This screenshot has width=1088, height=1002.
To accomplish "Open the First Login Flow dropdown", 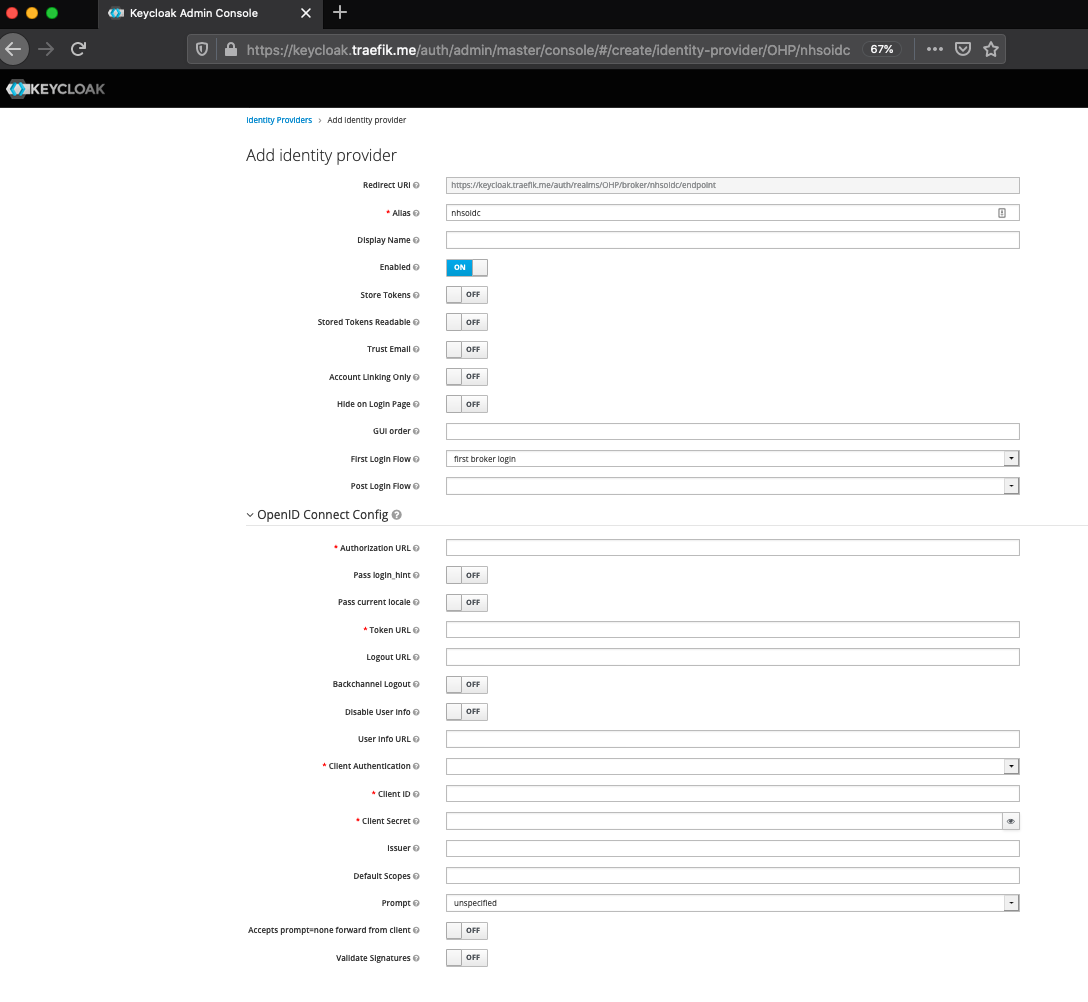I will pos(1010,458).
